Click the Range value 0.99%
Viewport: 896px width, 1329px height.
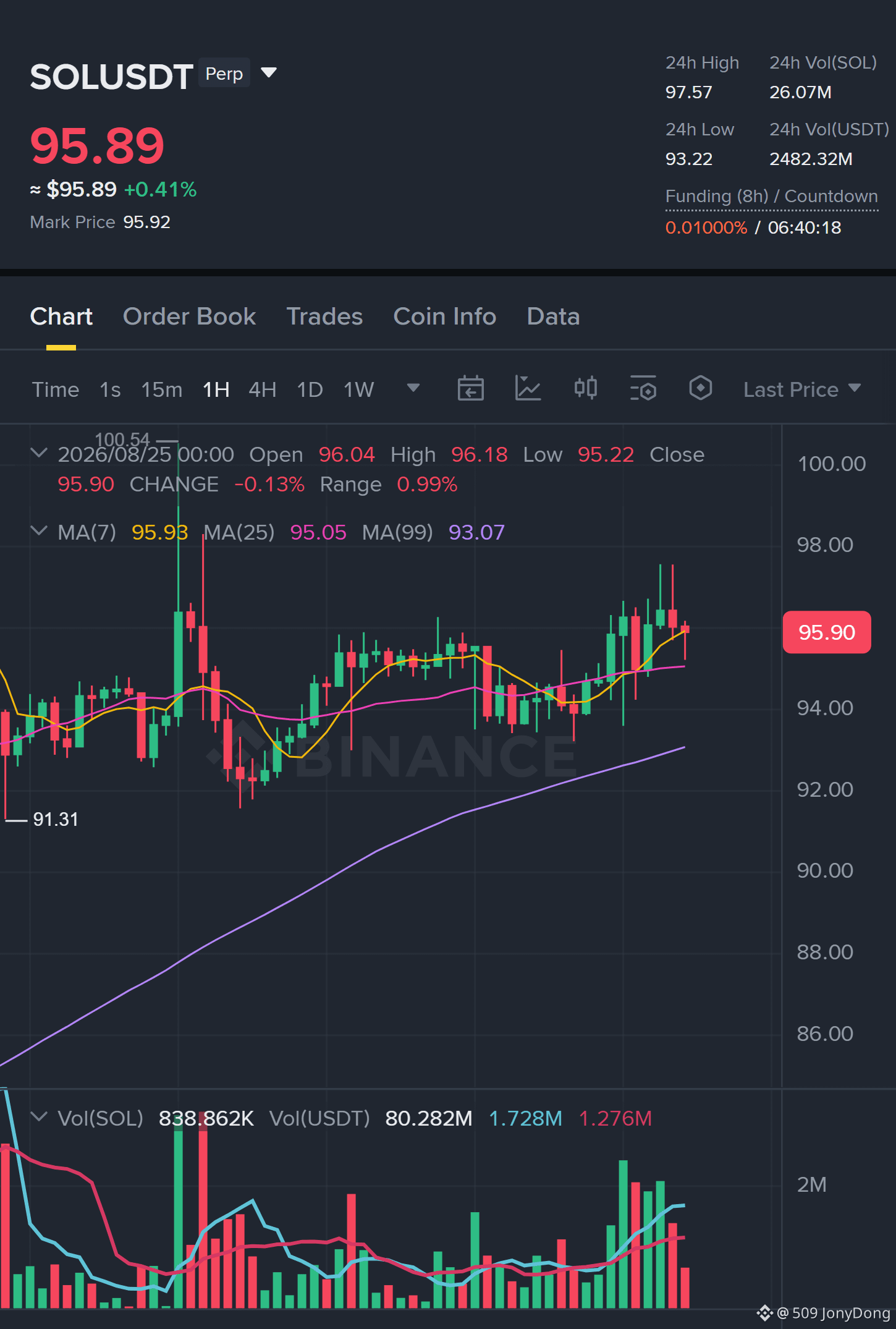tap(427, 484)
